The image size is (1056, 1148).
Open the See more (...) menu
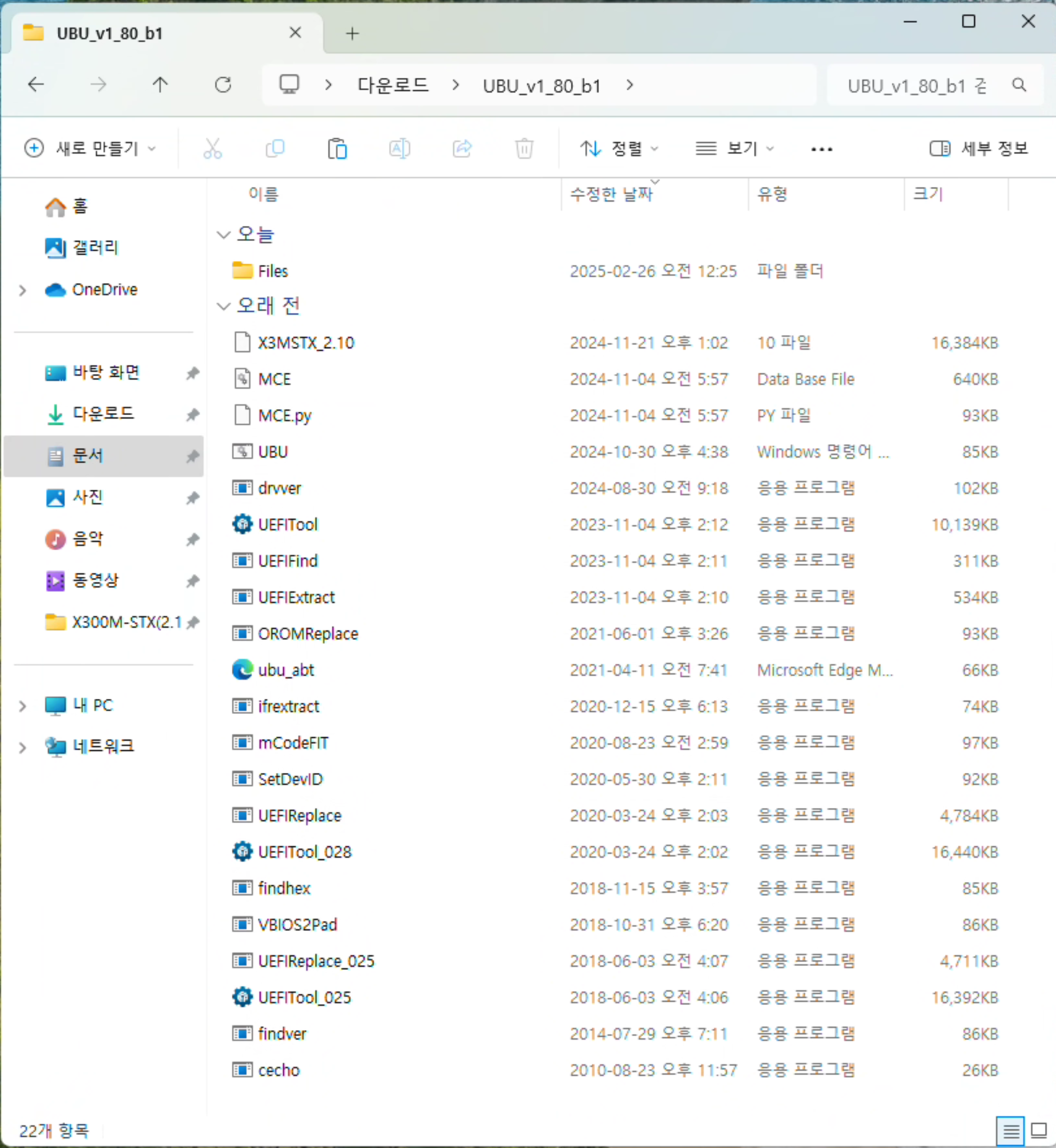821,149
